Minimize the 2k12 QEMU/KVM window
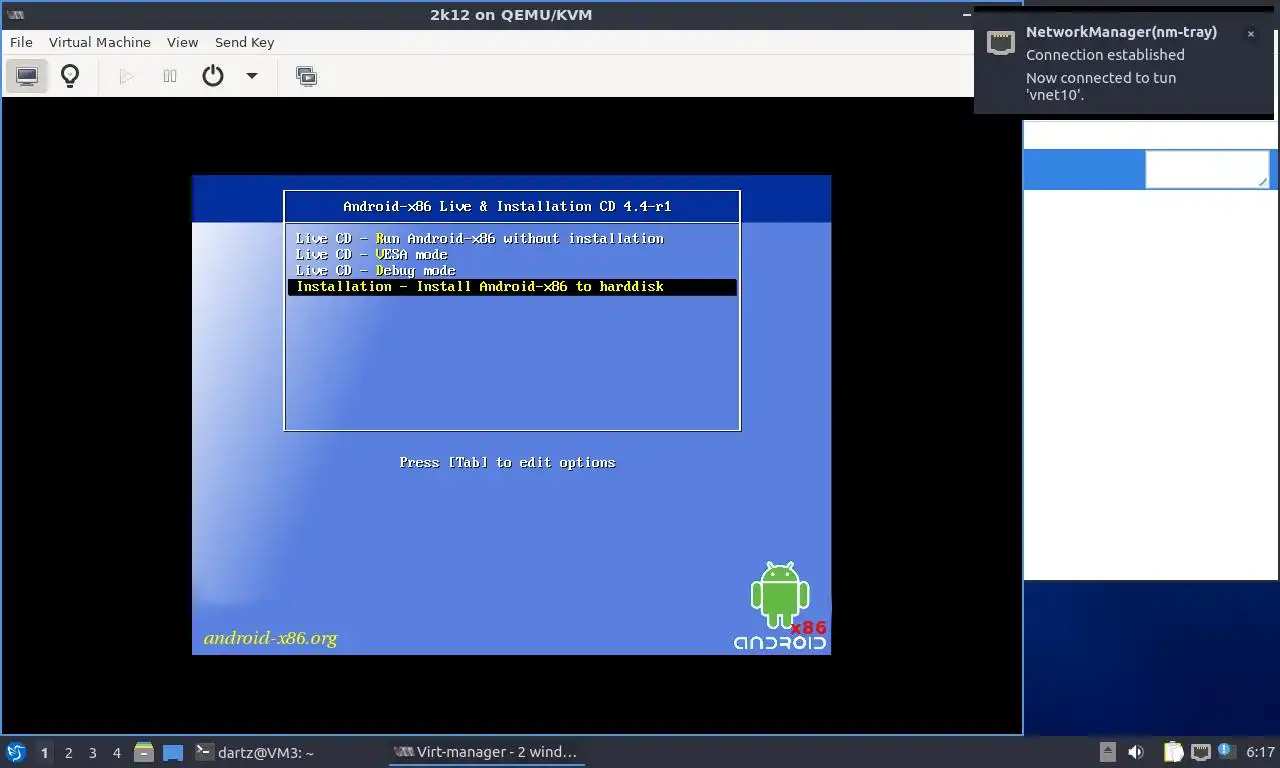 click(967, 15)
